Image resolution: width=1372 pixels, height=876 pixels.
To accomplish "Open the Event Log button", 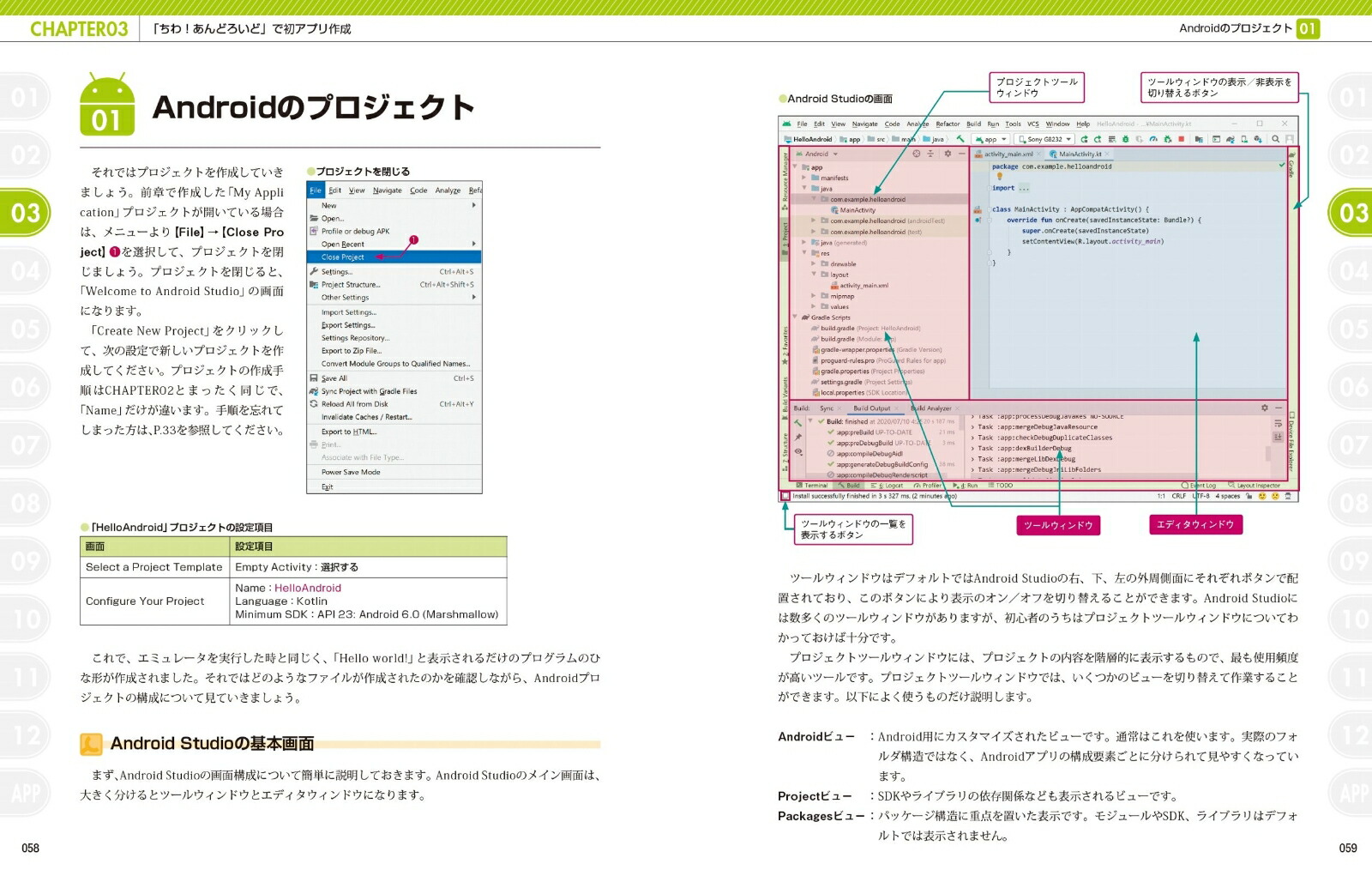I will 1198,486.
